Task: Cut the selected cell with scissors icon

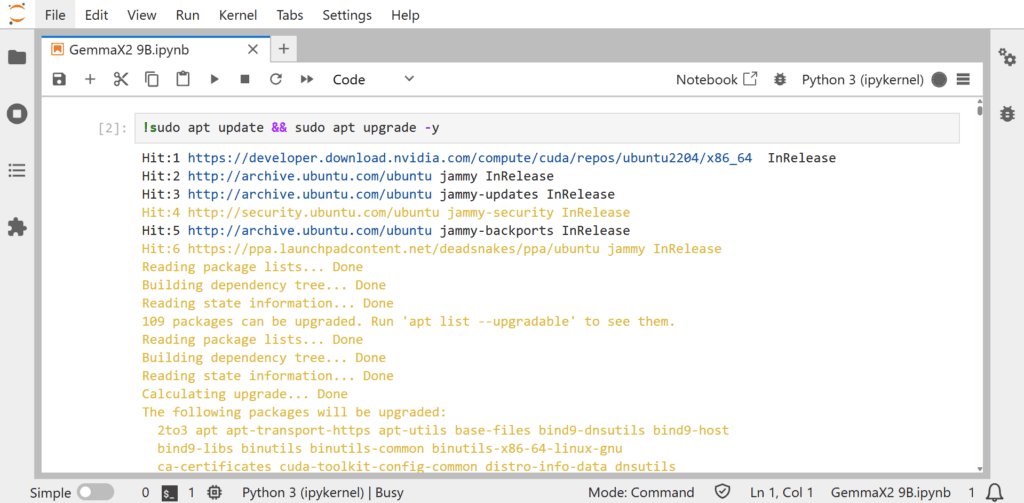Action: pyautogui.click(x=121, y=79)
